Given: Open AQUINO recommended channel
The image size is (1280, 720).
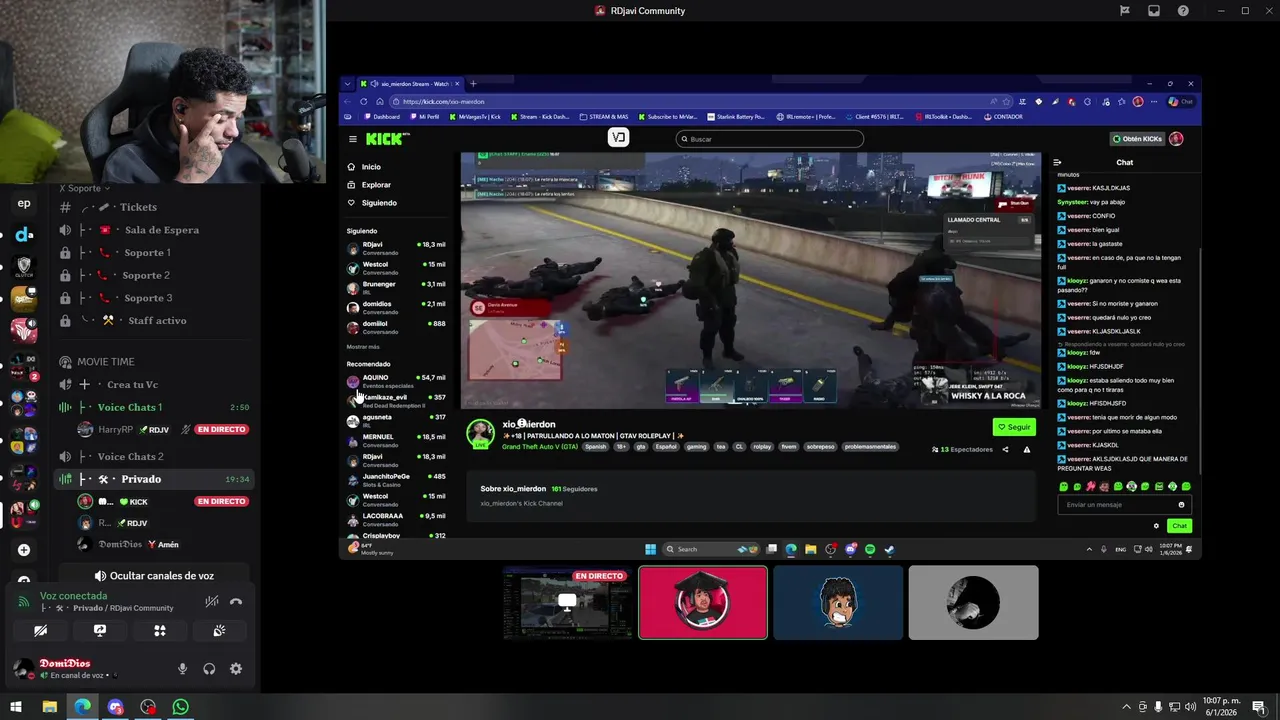Looking at the screenshot, I should point(396,380).
